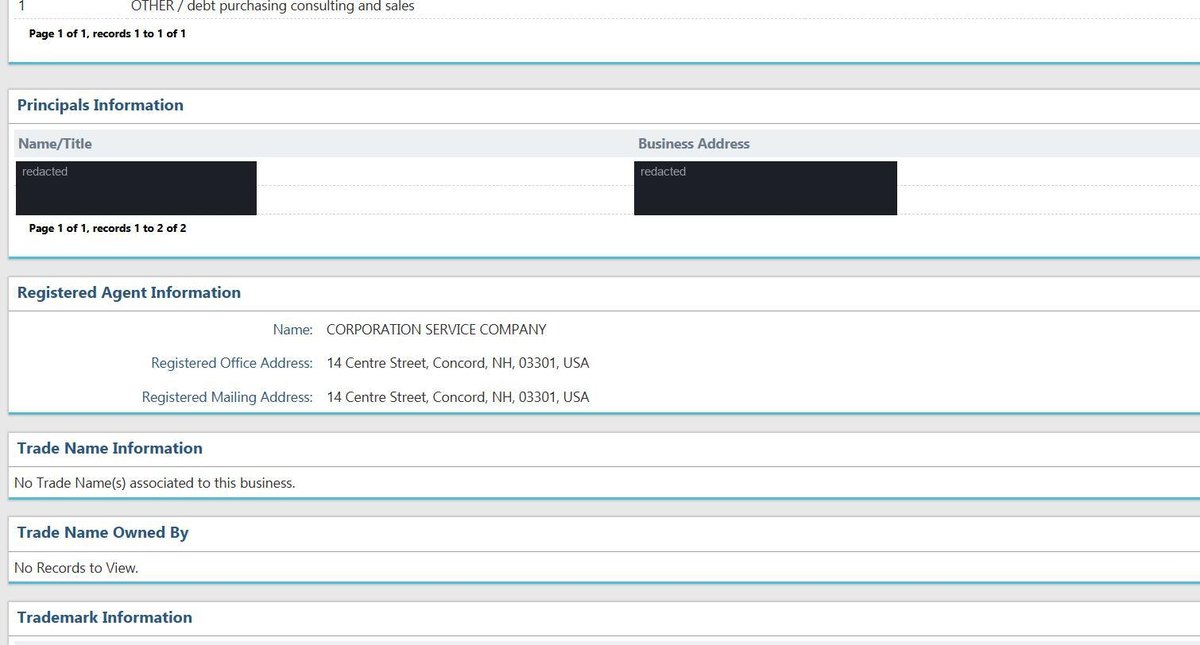1200x645 pixels.
Task: Click the Name/Title column header
Action: point(55,144)
